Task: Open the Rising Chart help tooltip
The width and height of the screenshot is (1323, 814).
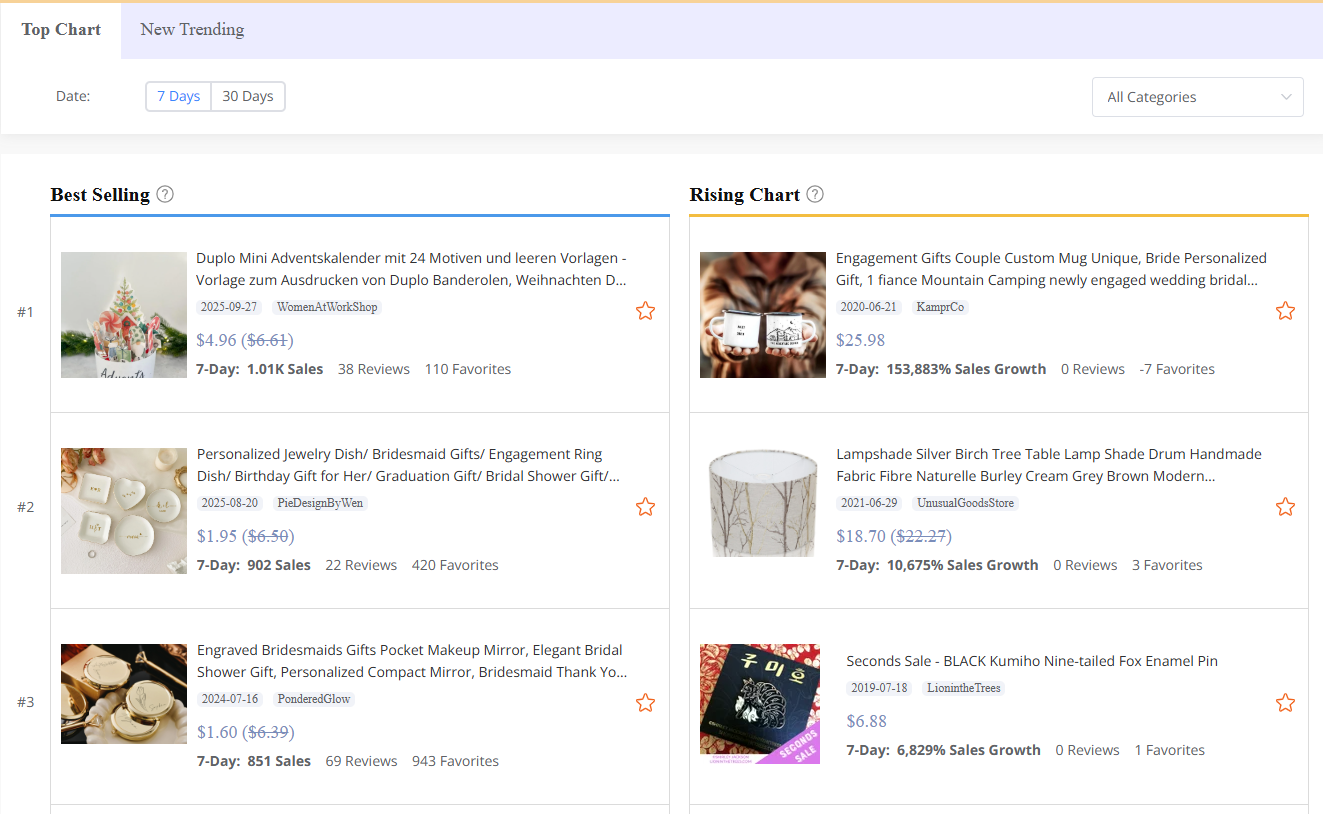Action: (x=815, y=194)
